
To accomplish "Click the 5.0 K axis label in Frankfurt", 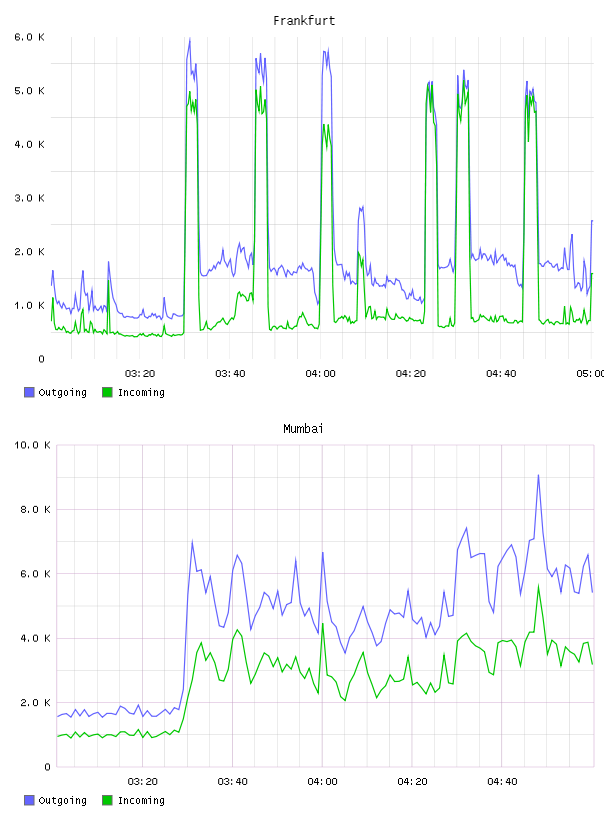I will pyautogui.click(x=30, y=91).
